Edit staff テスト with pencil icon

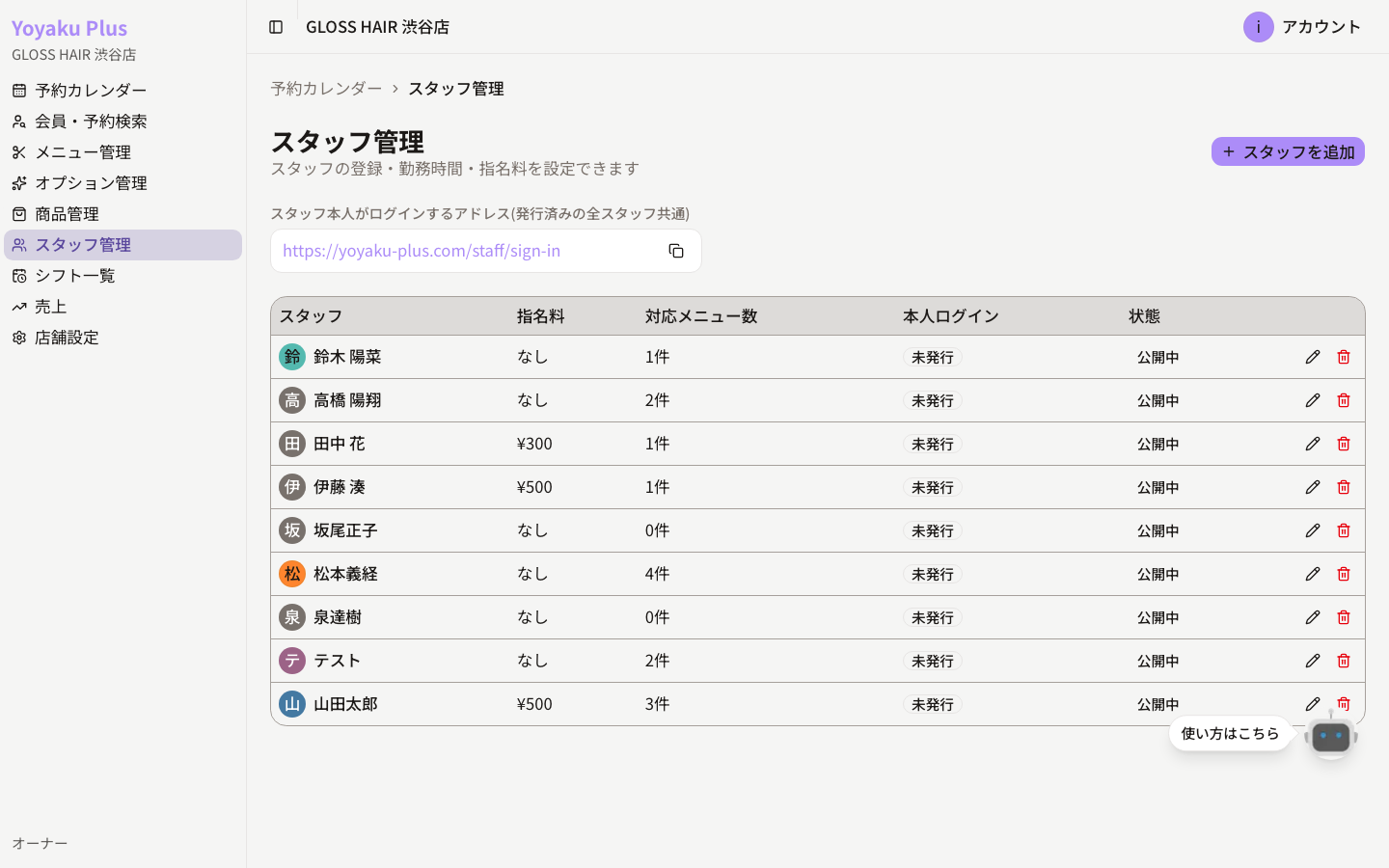click(x=1313, y=661)
